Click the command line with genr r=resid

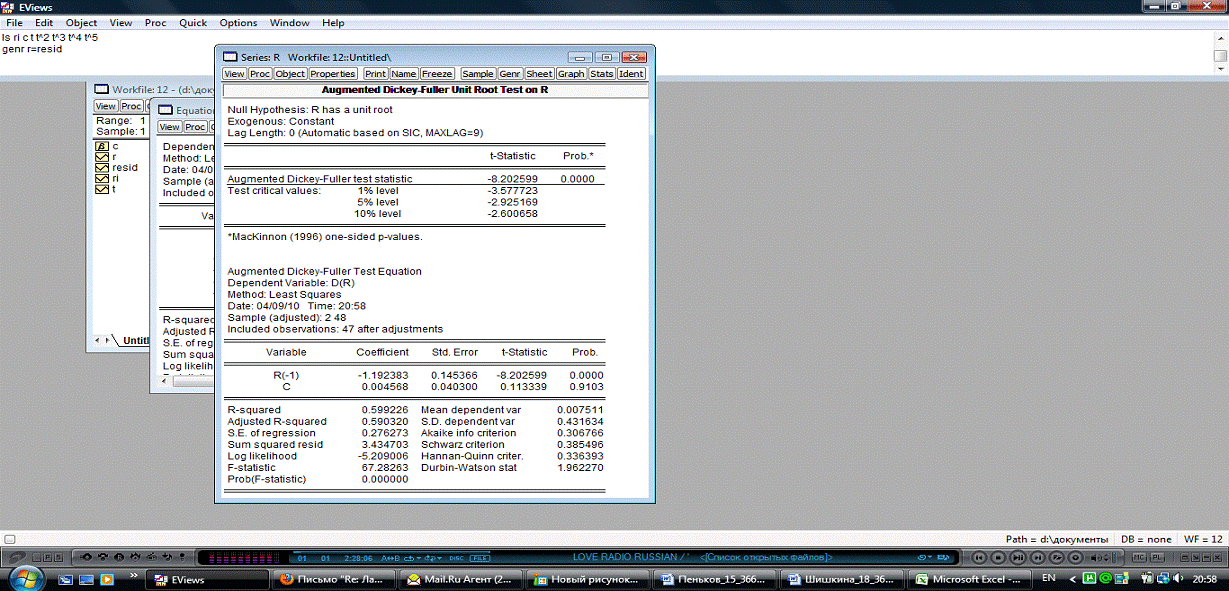(x=28, y=48)
